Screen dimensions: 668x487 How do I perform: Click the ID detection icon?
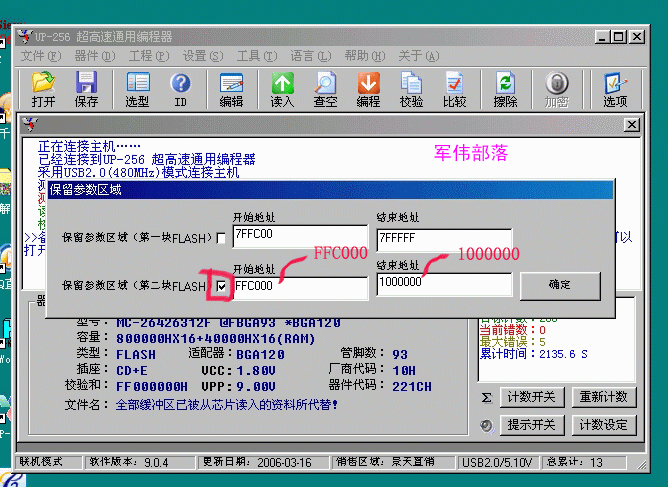181,89
